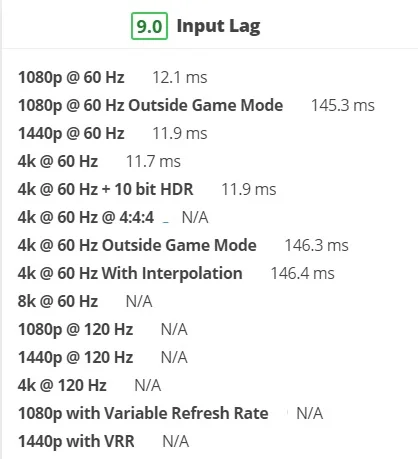
Task: Open 4k @ 60 Hz + 10 bit HDR
Action: (106, 189)
